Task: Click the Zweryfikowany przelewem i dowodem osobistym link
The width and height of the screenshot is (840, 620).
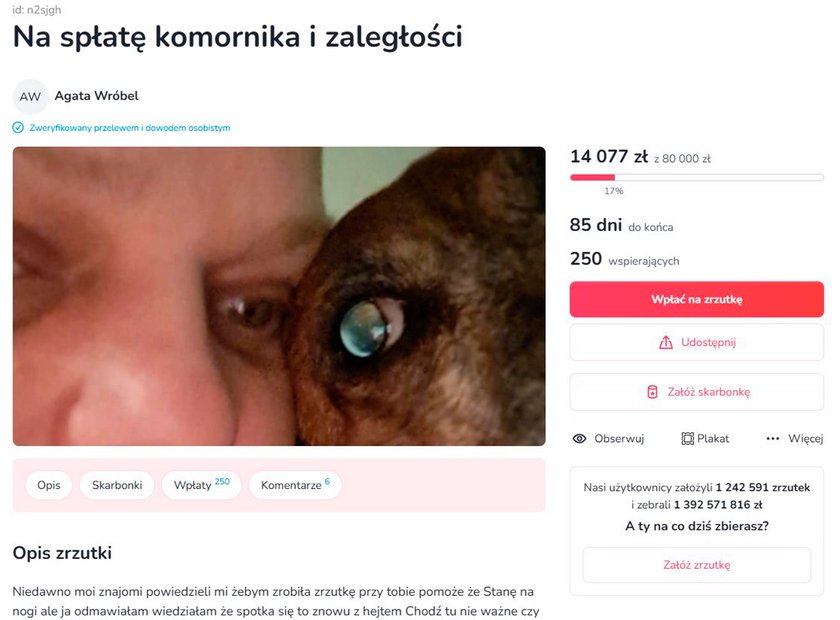Action: [130, 128]
